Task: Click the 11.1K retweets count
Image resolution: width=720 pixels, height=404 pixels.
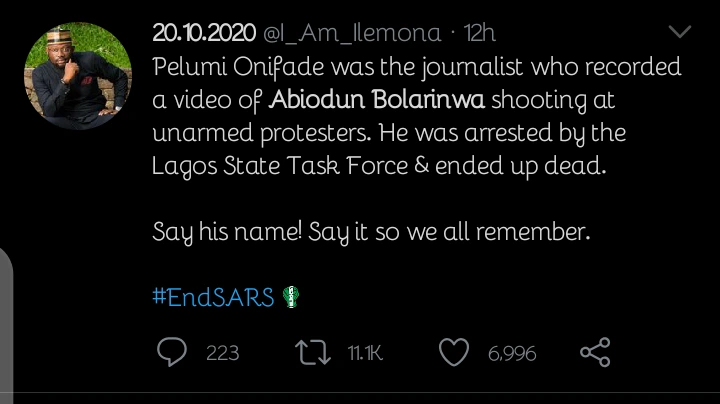Action: pos(365,353)
